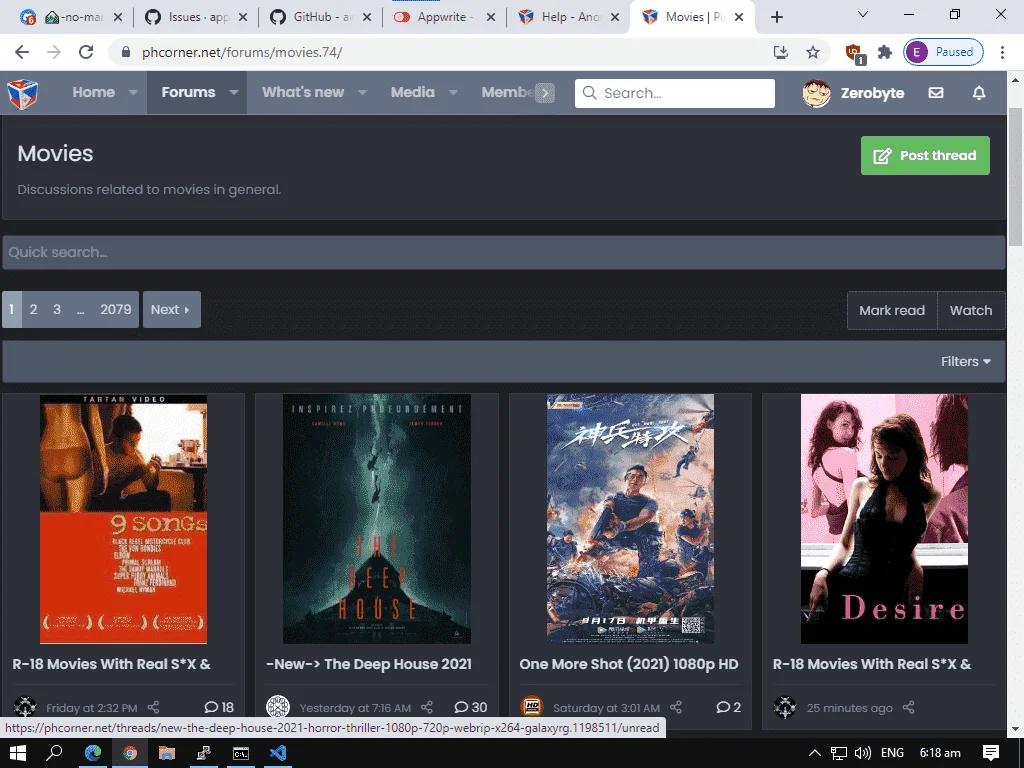
Task: Click the browser back arrow
Action: [x=22, y=52]
